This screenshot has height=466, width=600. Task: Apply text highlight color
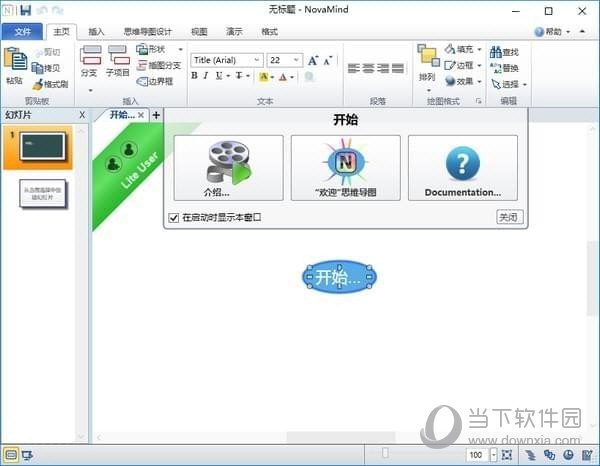[x=263, y=77]
